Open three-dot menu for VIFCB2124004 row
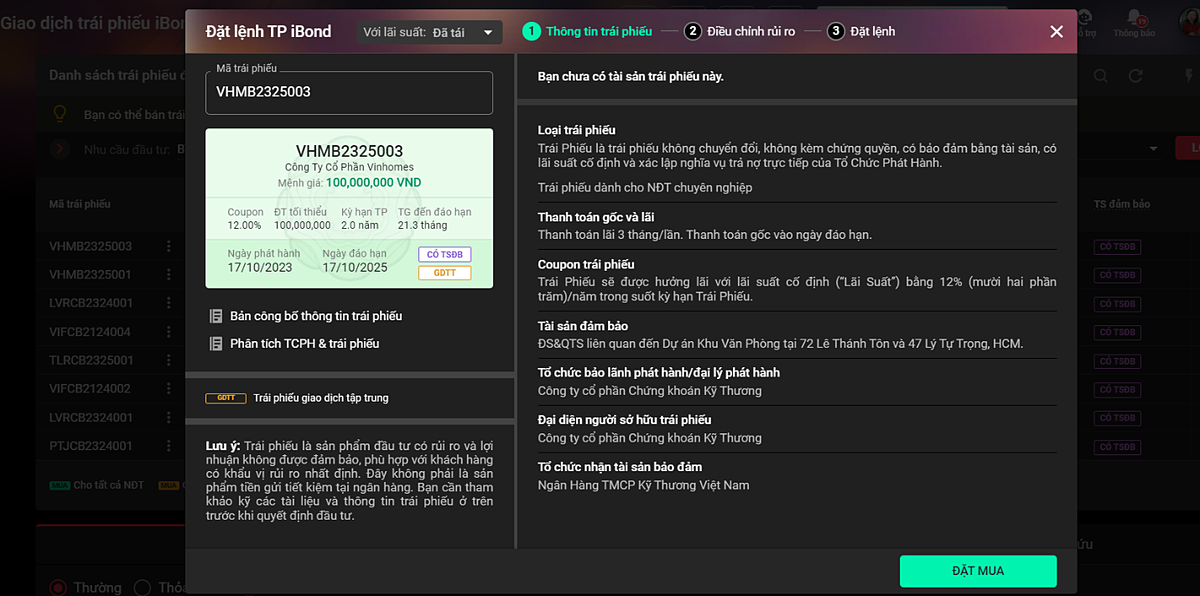This screenshot has width=1200, height=596. [x=169, y=331]
